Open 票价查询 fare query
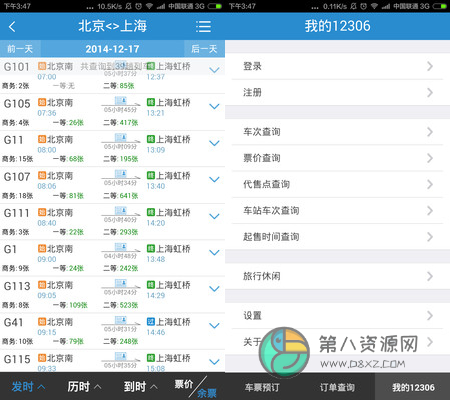This screenshot has width=450, height=400. pyautogui.click(x=337, y=158)
